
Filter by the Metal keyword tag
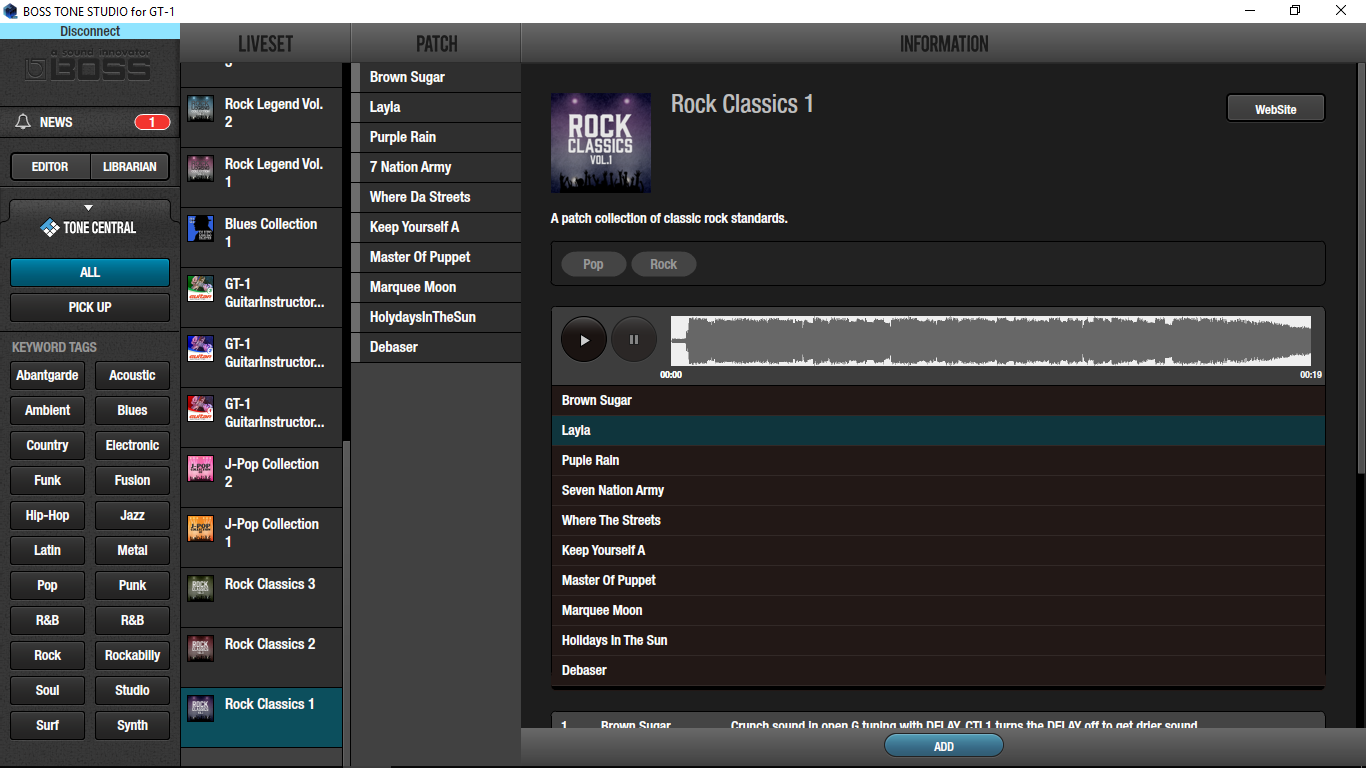132,551
